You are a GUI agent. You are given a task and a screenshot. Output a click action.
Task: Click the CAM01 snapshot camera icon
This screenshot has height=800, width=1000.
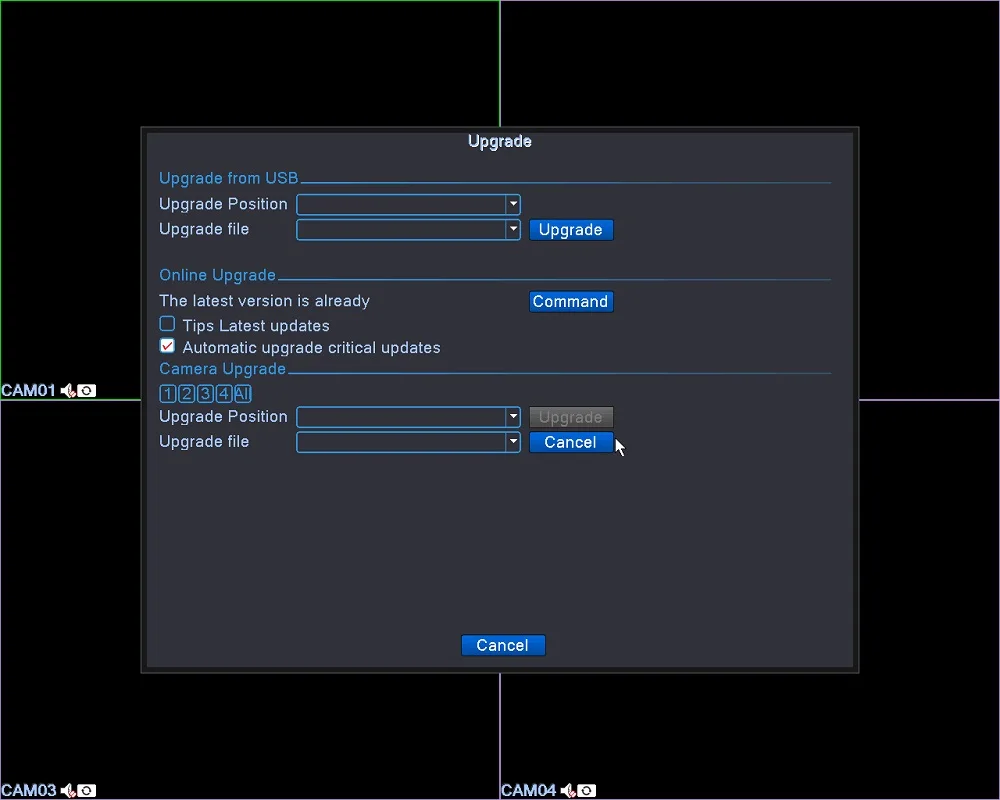pyautogui.click(x=87, y=390)
